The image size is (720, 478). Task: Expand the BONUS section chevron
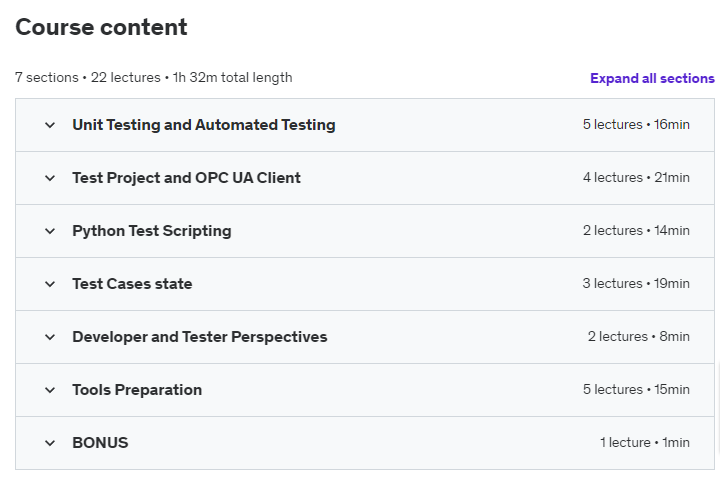pyautogui.click(x=50, y=443)
